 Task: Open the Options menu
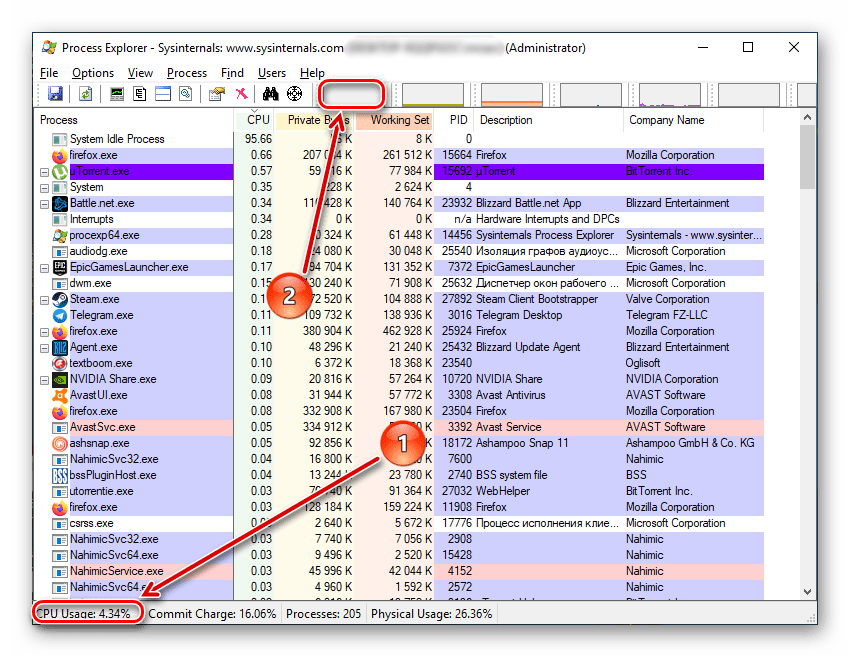(x=93, y=73)
